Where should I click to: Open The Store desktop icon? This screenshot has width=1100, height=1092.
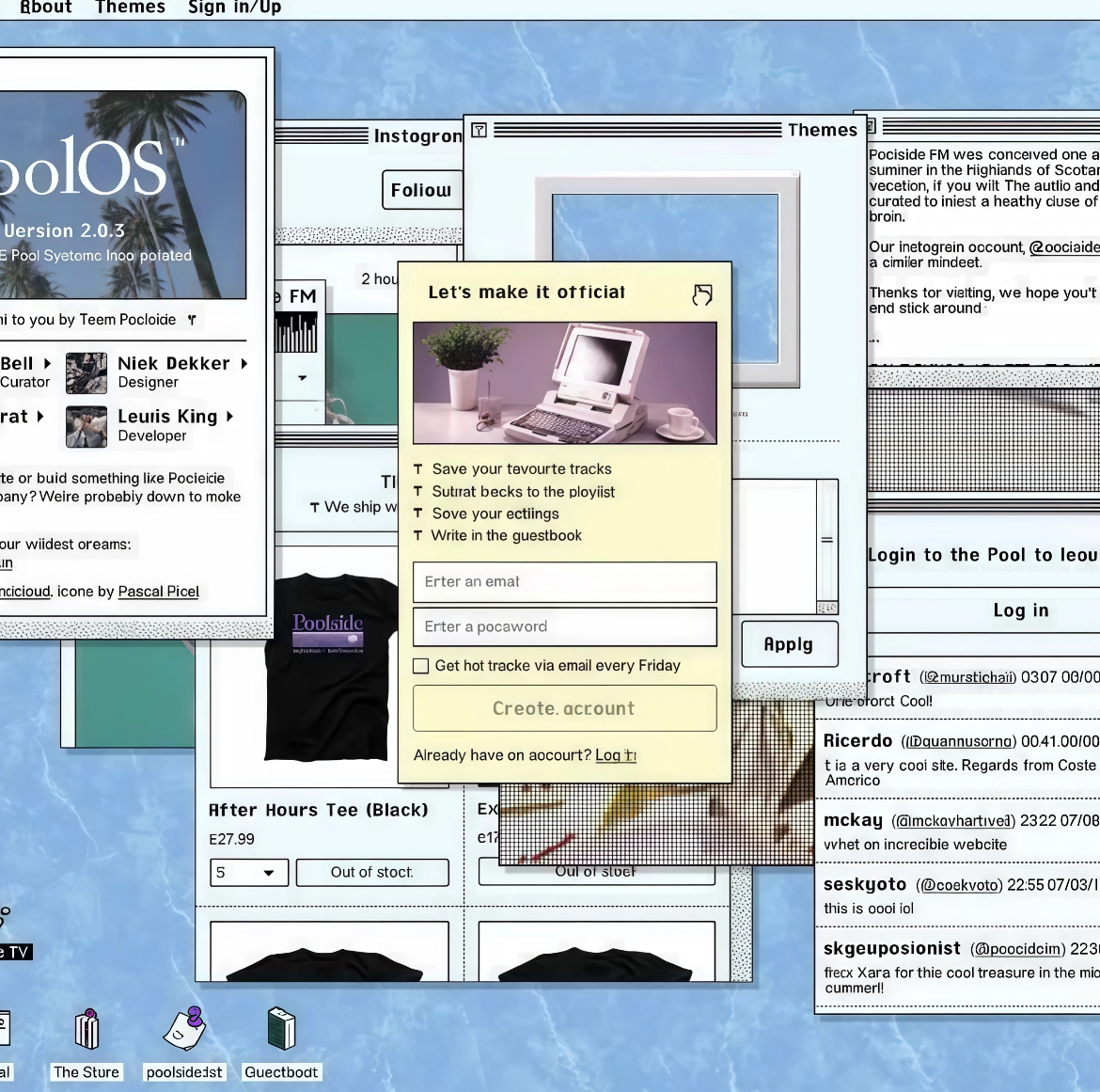tap(86, 1031)
